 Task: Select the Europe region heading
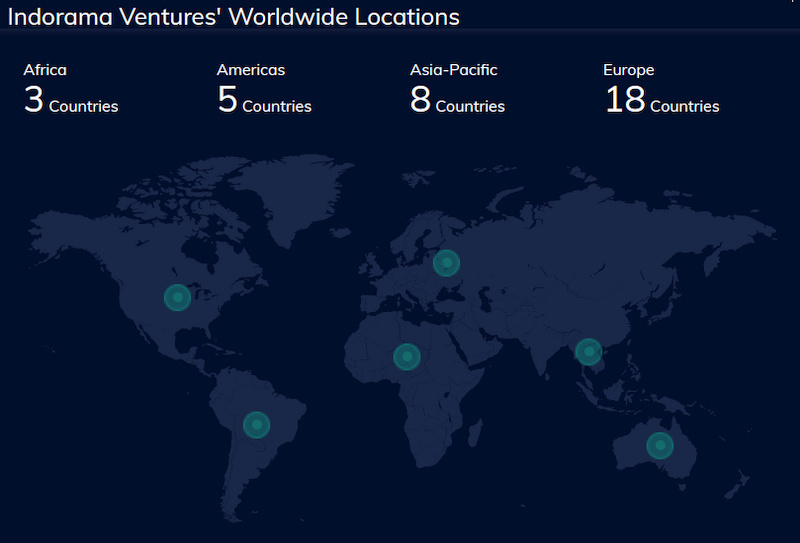click(x=629, y=70)
